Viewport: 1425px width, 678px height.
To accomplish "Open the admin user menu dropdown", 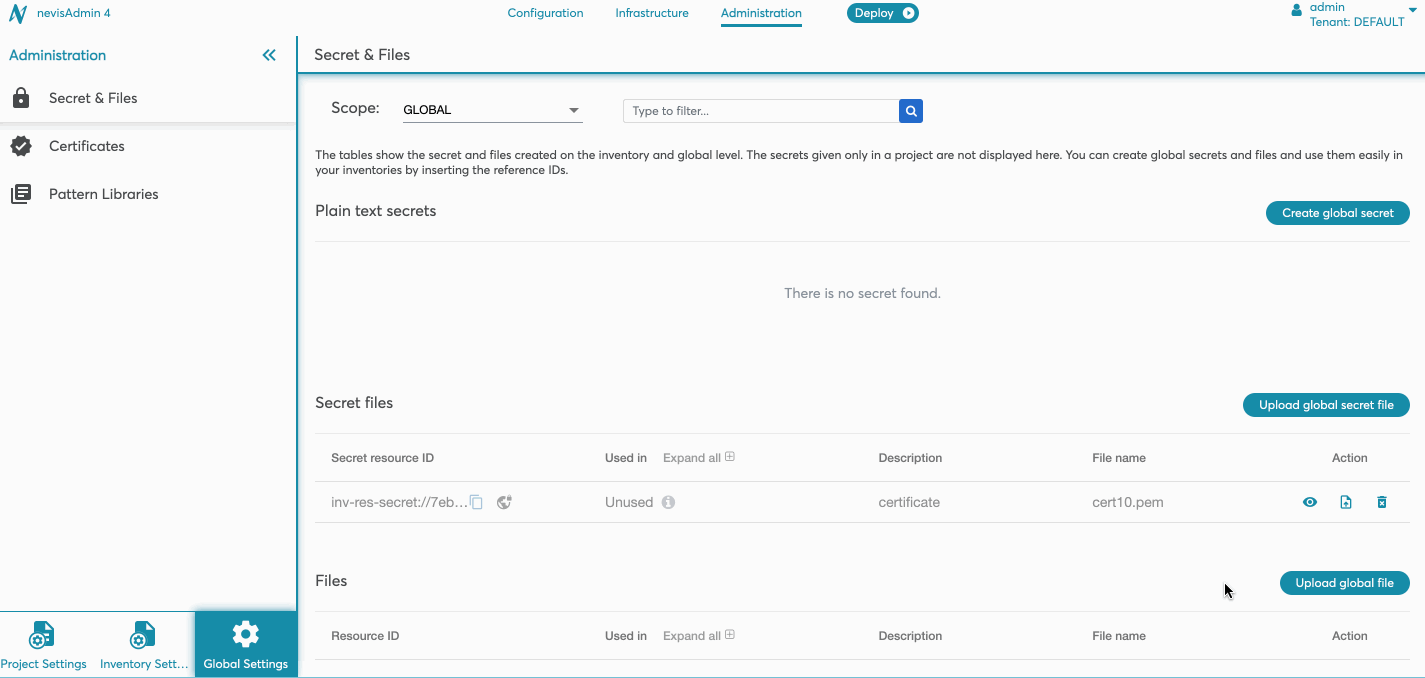I will (1412, 10).
